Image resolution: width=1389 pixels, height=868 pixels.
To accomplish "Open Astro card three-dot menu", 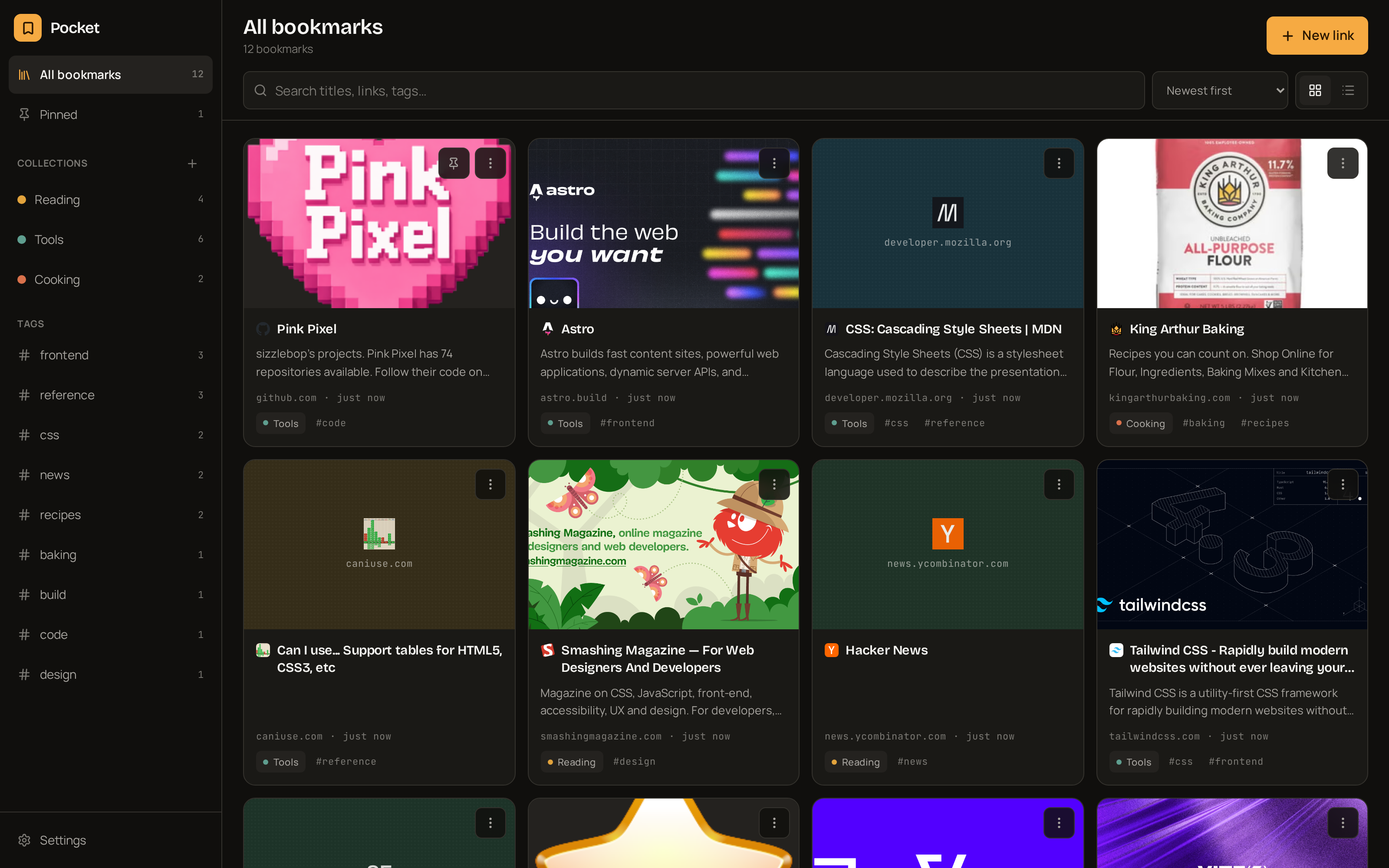I will (774, 163).
